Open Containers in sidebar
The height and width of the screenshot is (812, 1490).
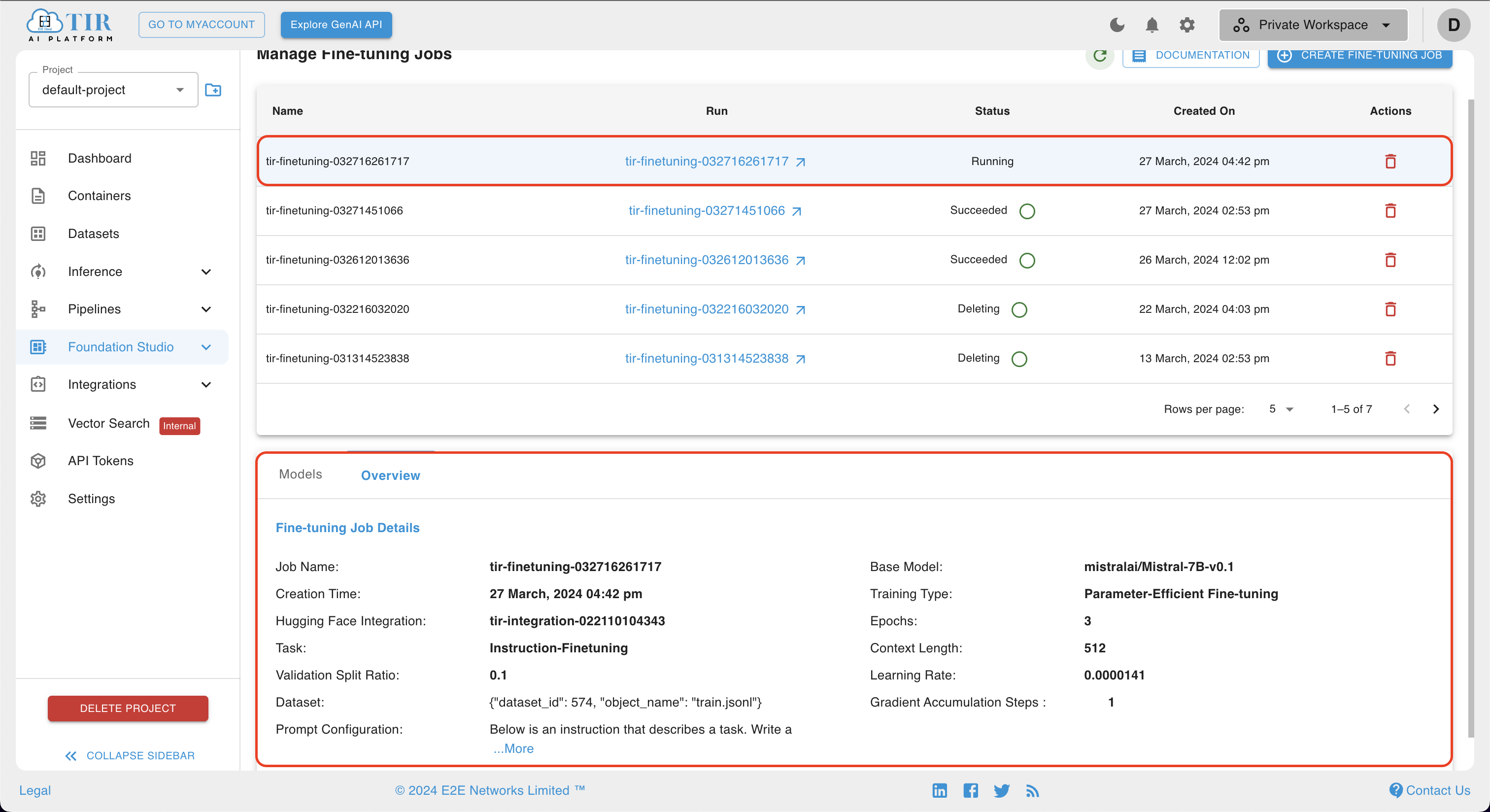[99, 196]
